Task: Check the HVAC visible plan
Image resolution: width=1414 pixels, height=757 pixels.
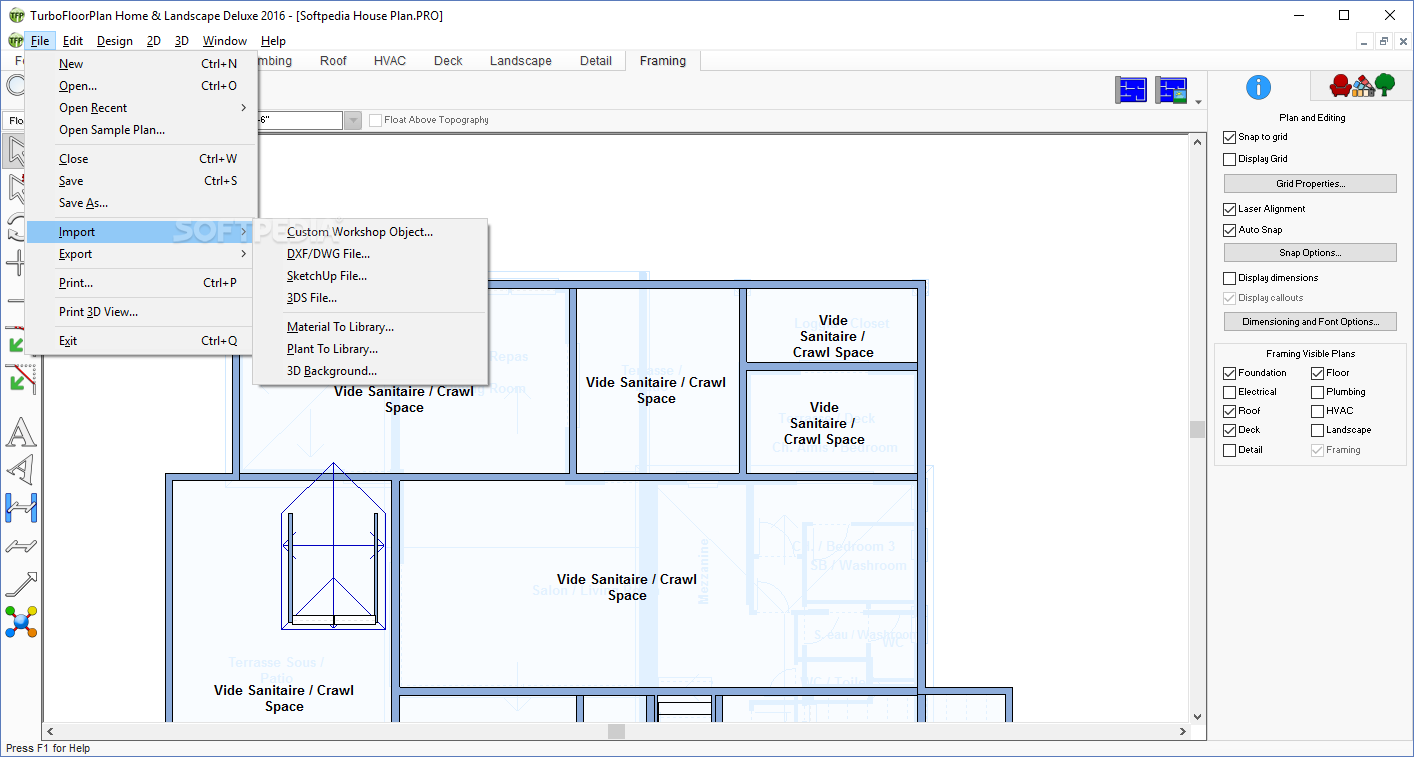Action: [x=1318, y=411]
